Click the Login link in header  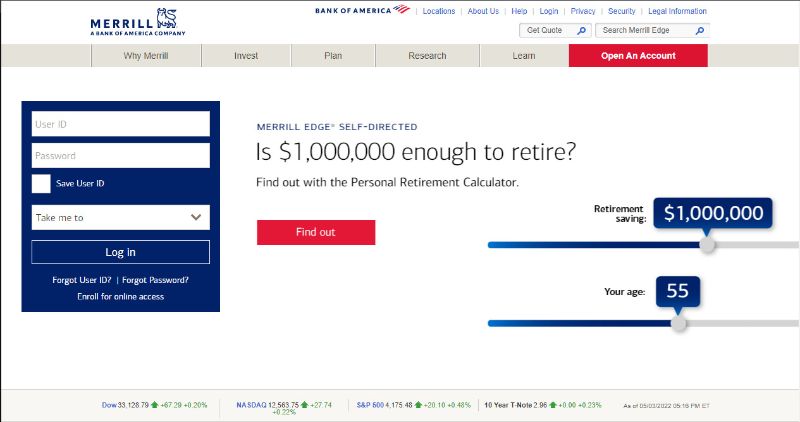pos(549,11)
